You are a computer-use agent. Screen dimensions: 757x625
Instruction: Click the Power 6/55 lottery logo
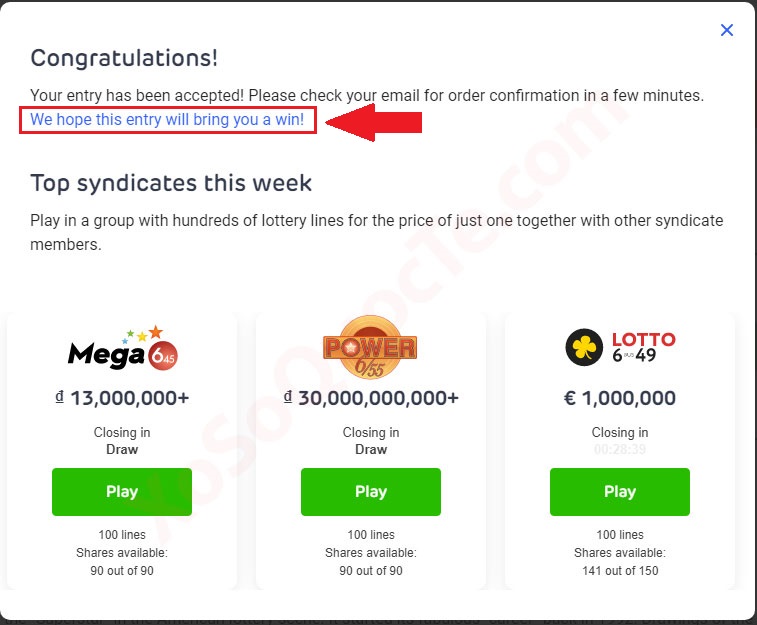(370, 348)
